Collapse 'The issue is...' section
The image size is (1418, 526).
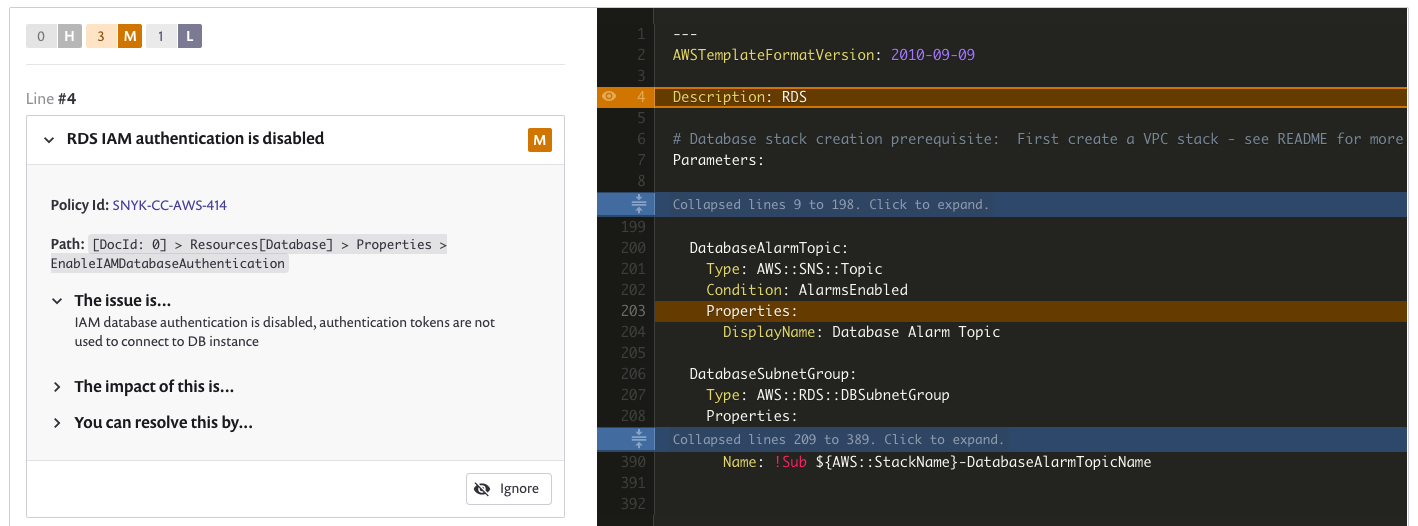pos(58,300)
